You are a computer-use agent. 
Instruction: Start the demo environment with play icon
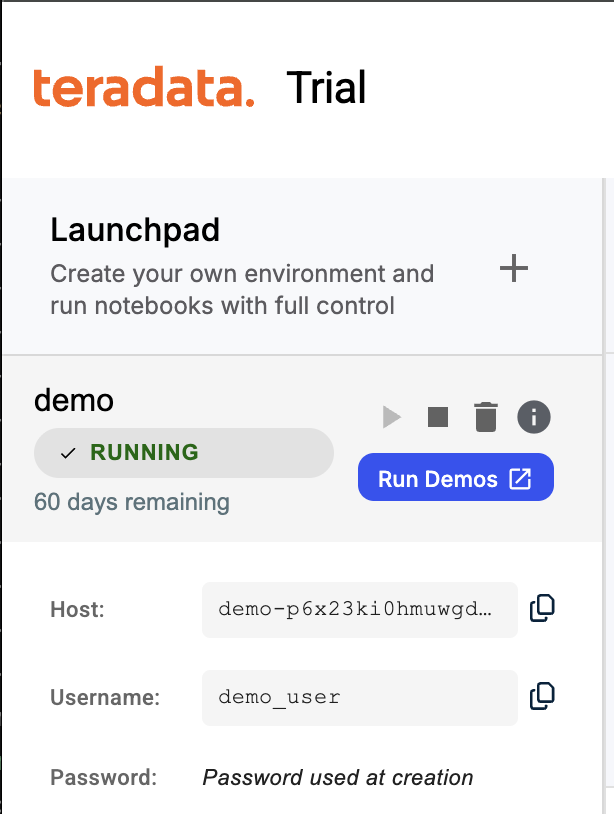pyautogui.click(x=392, y=417)
